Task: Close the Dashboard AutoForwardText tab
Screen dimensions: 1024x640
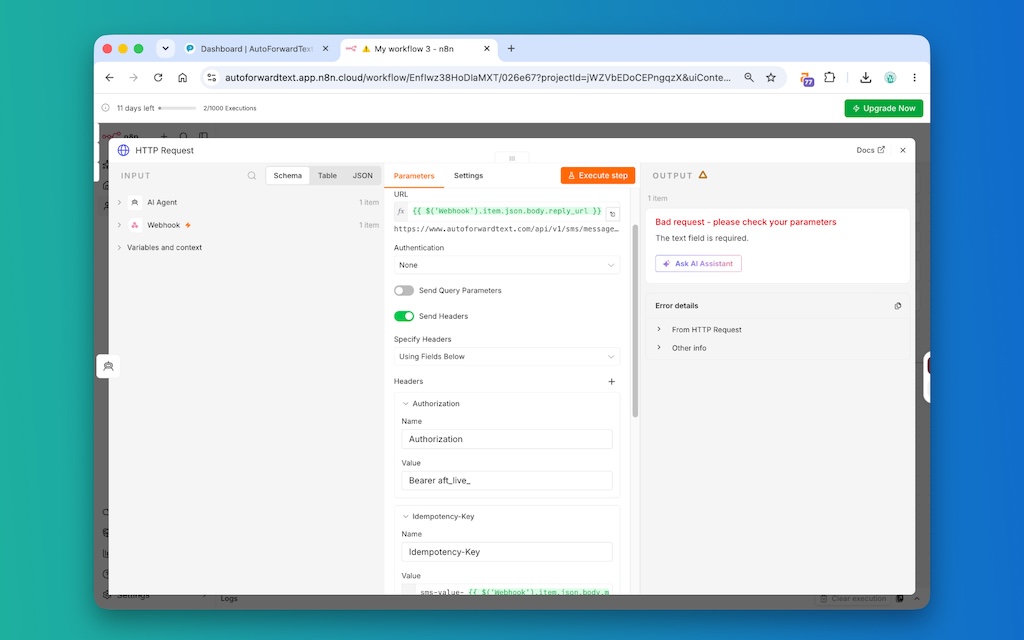Action: click(x=325, y=48)
